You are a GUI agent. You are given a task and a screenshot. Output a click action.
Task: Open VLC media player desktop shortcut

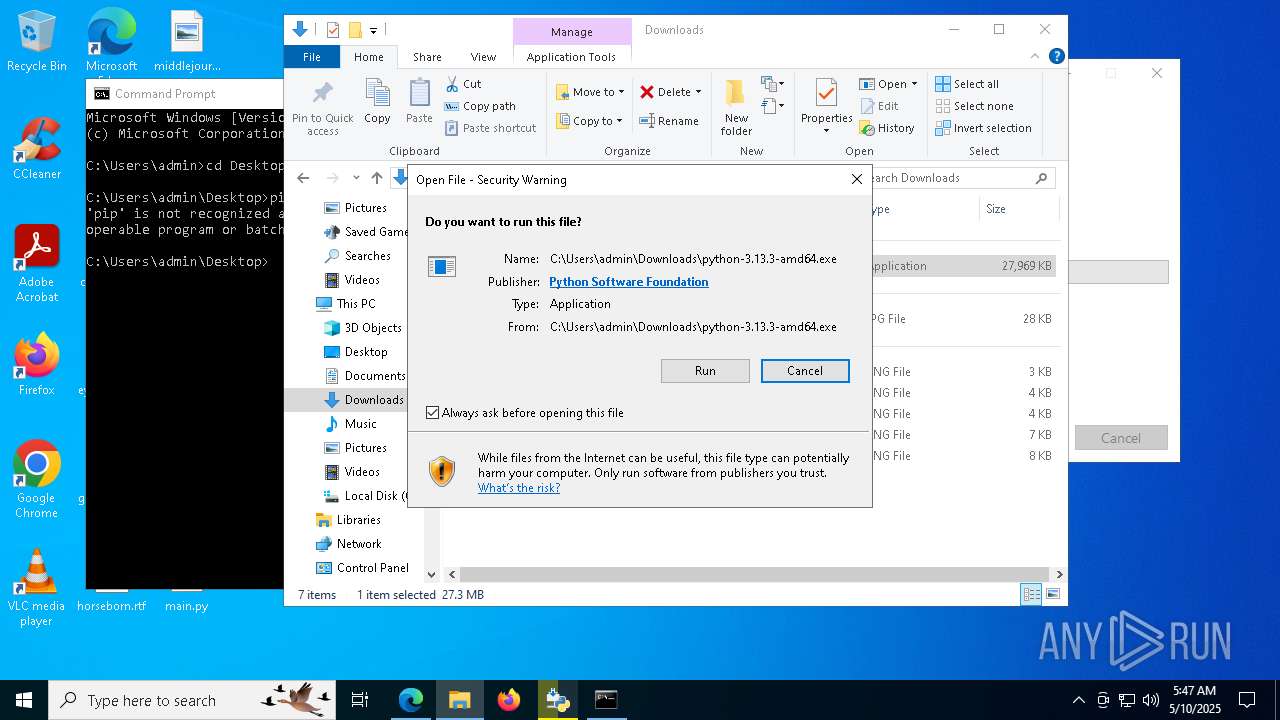[x=37, y=588]
